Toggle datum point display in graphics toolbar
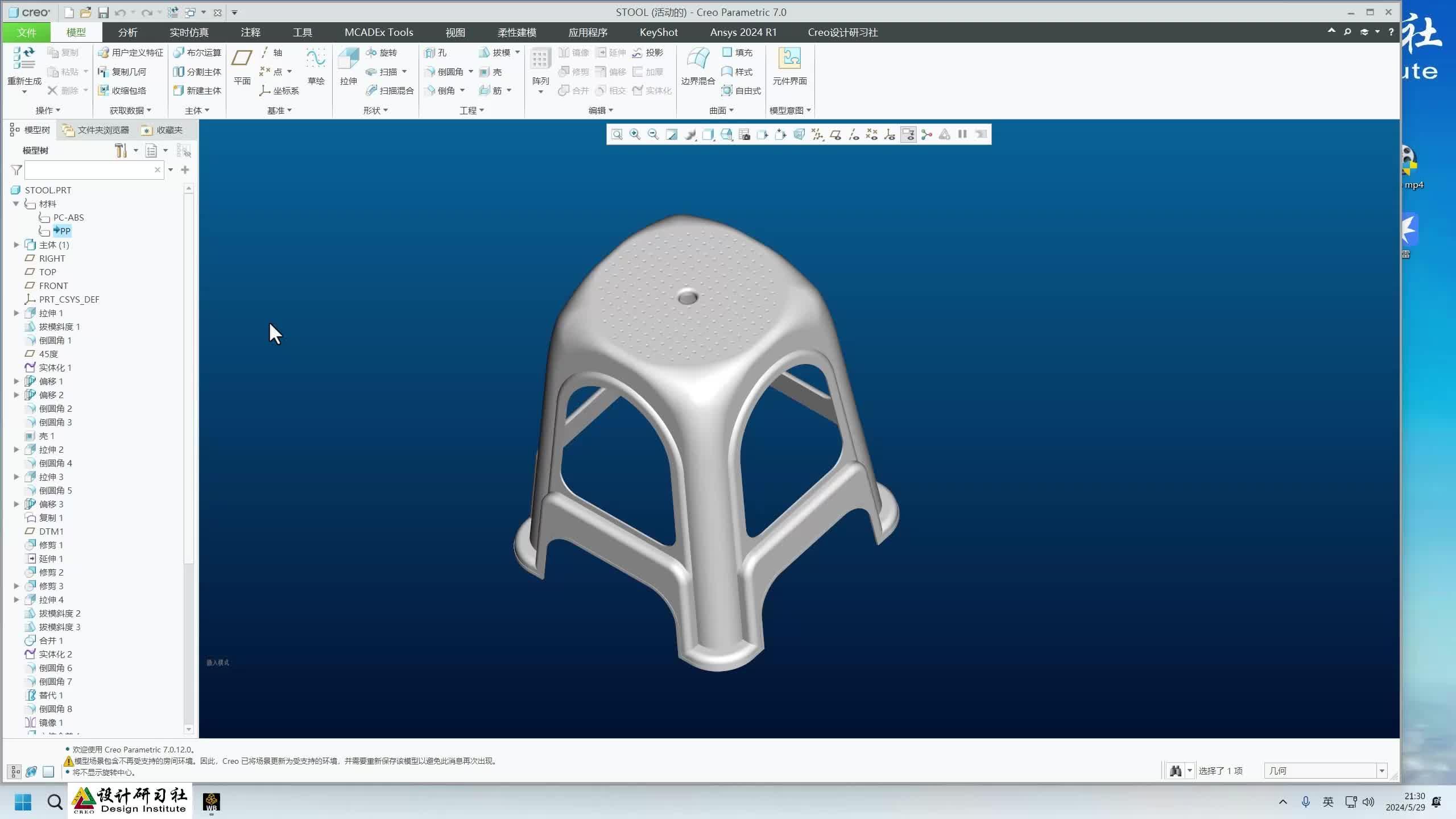 (x=871, y=135)
